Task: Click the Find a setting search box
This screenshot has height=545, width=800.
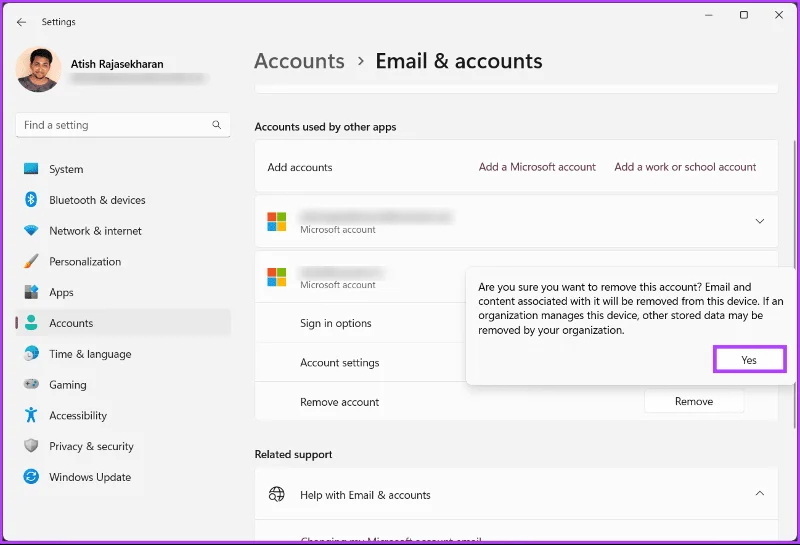Action: pyautogui.click(x=123, y=125)
